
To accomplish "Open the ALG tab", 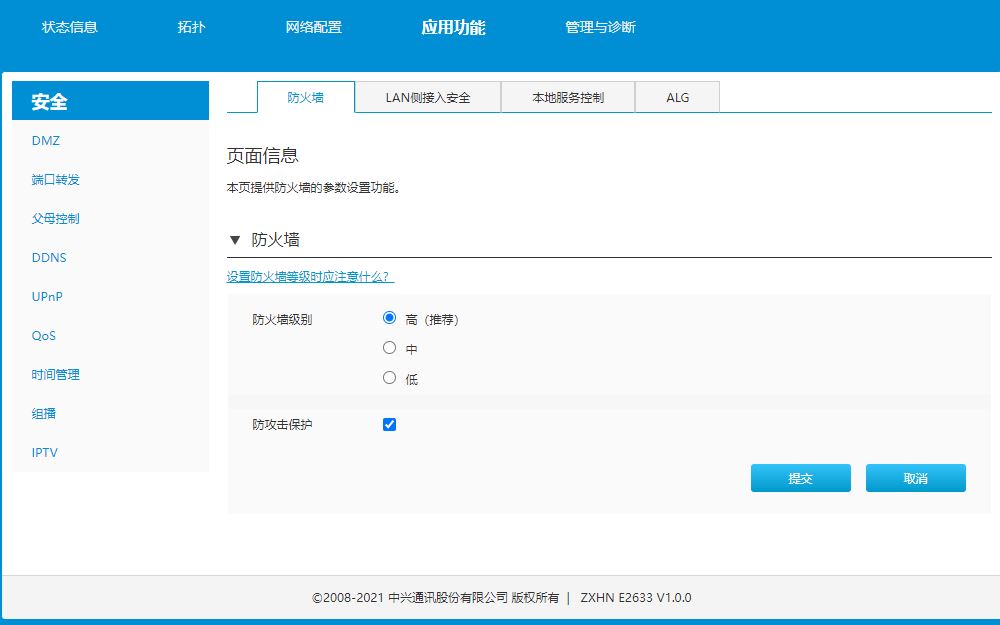I will 677,98.
